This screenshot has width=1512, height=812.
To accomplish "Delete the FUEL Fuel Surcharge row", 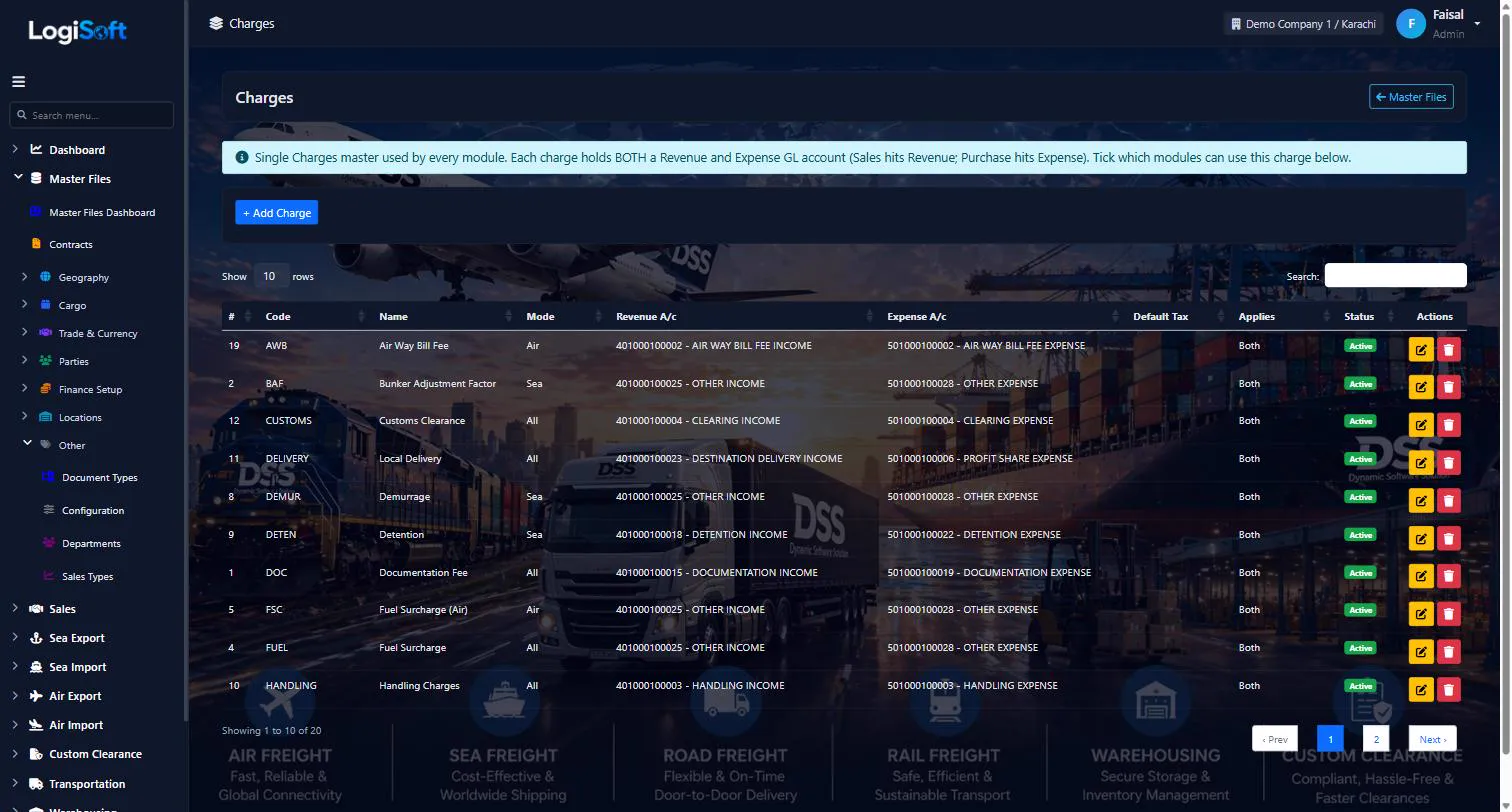I will point(1448,651).
